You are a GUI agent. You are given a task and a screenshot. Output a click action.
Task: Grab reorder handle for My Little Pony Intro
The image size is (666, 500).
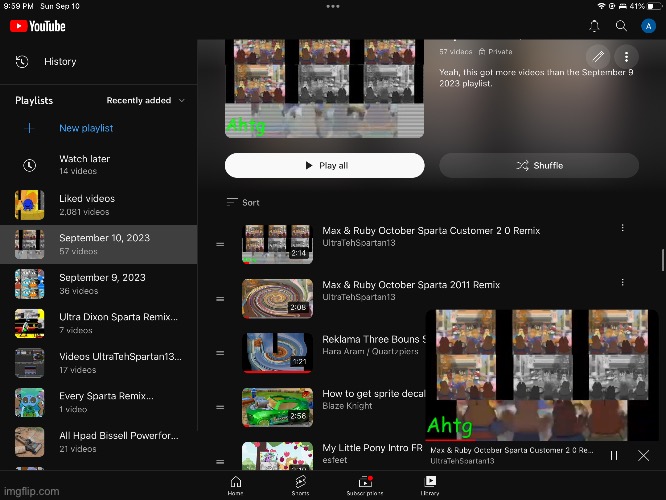tap(220, 462)
